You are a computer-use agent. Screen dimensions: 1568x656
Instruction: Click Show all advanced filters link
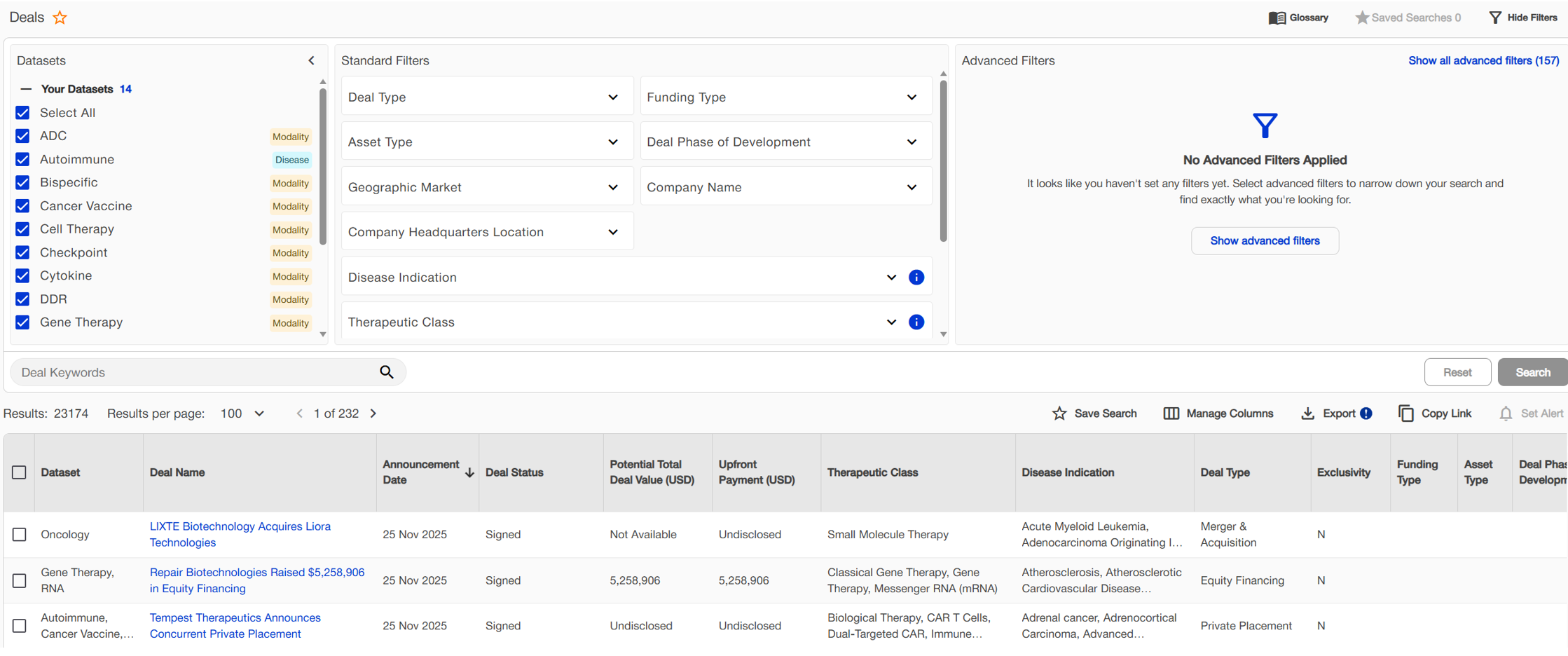[1483, 61]
